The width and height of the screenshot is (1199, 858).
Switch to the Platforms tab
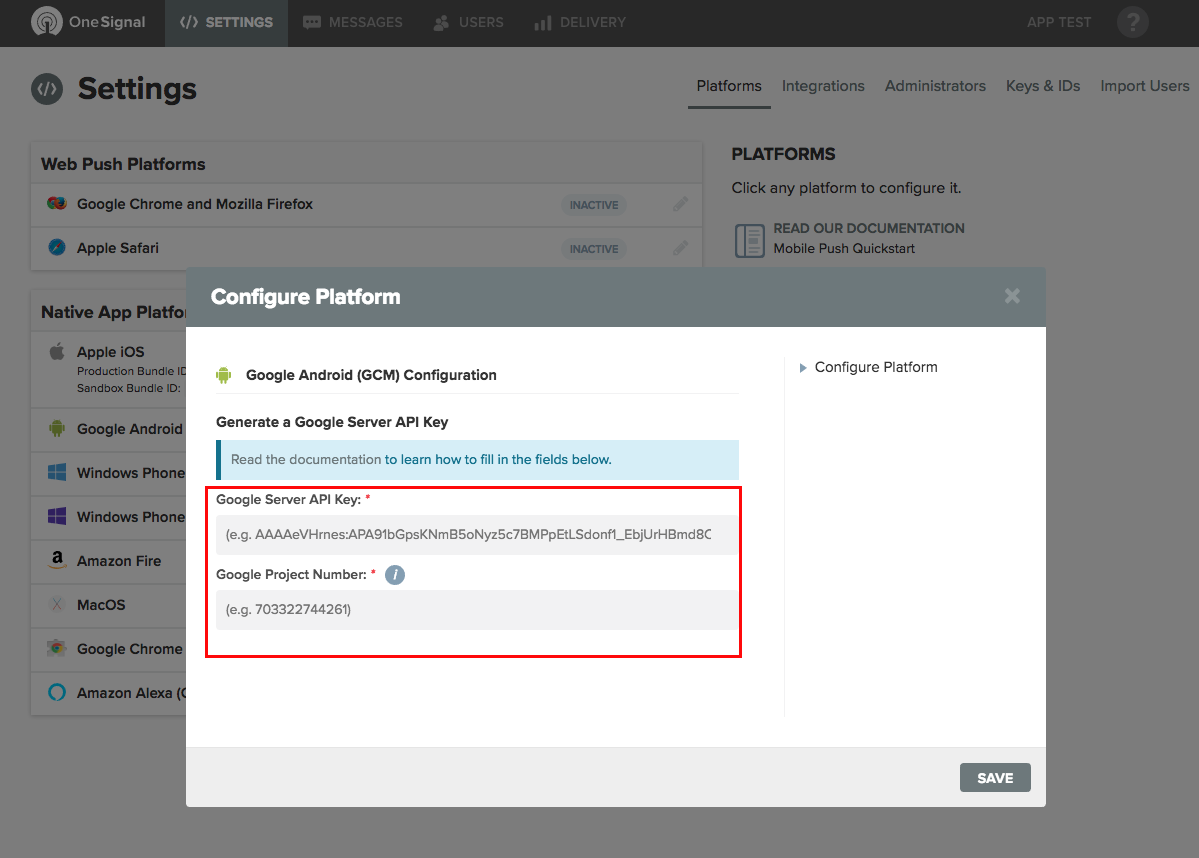[x=729, y=86]
